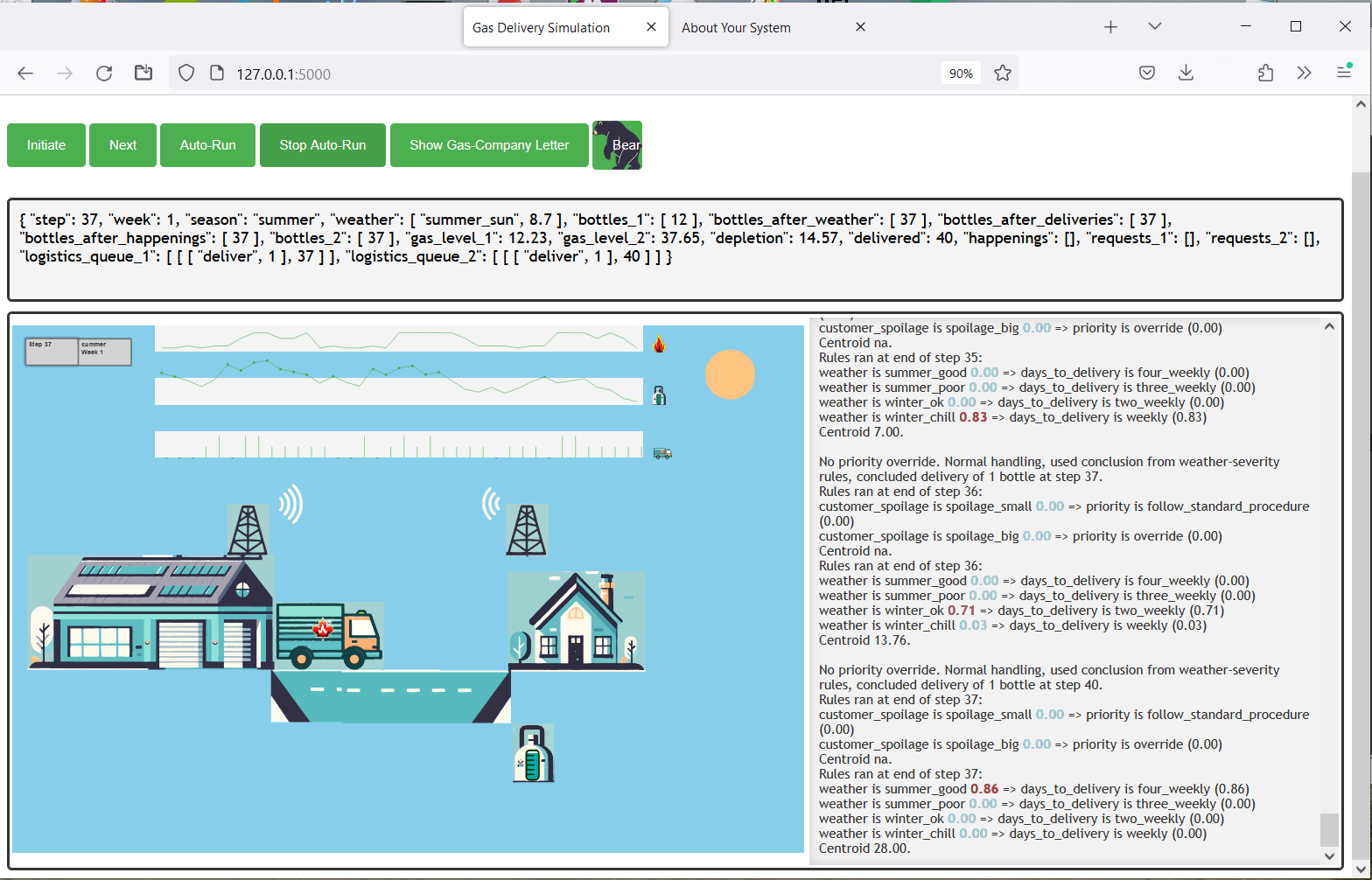
Task: Click the gas delivery truck in scene
Action: click(x=328, y=635)
